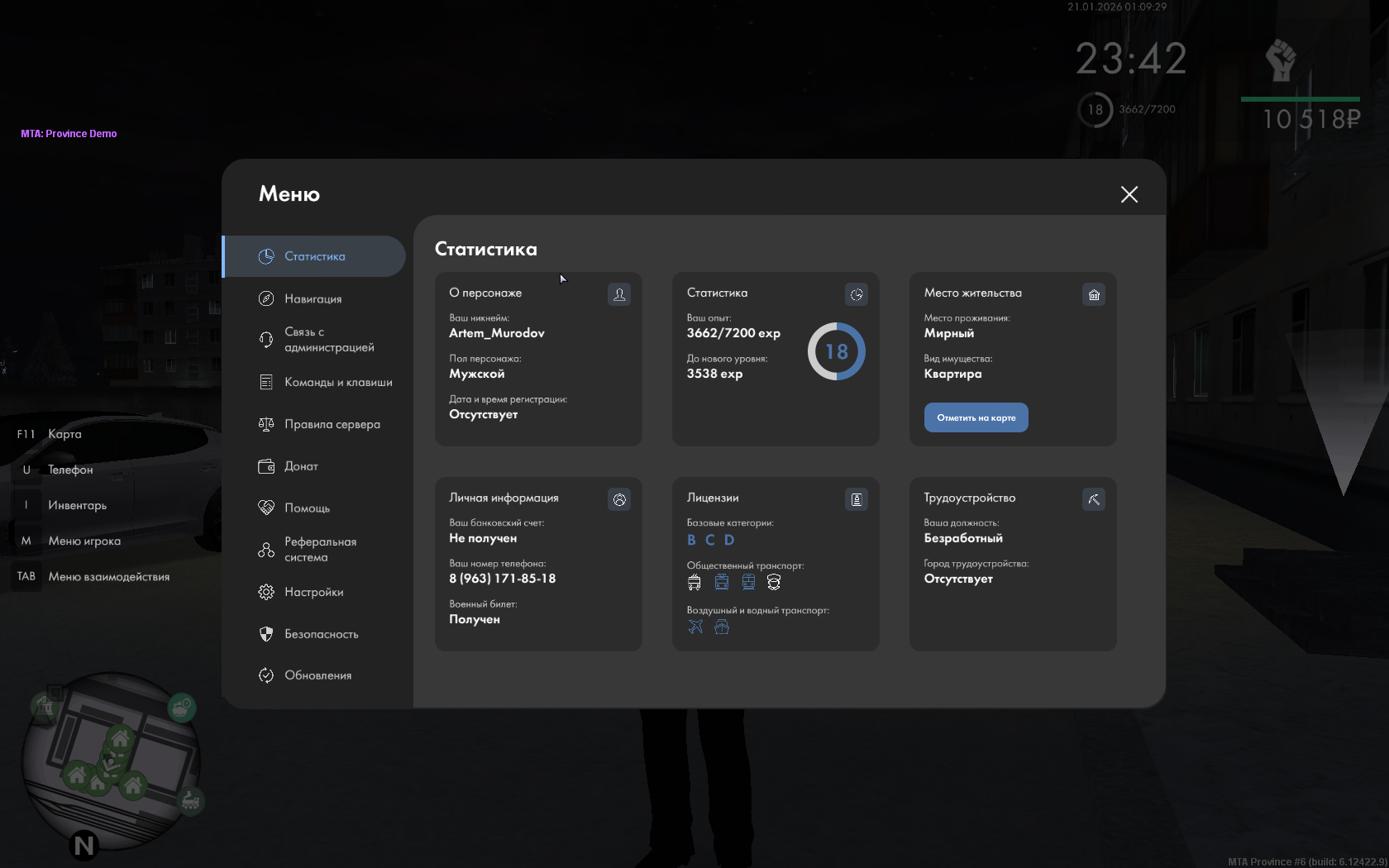Click the bank icon in Личная информация card
Screen dimensions: 1389x868
618,499
